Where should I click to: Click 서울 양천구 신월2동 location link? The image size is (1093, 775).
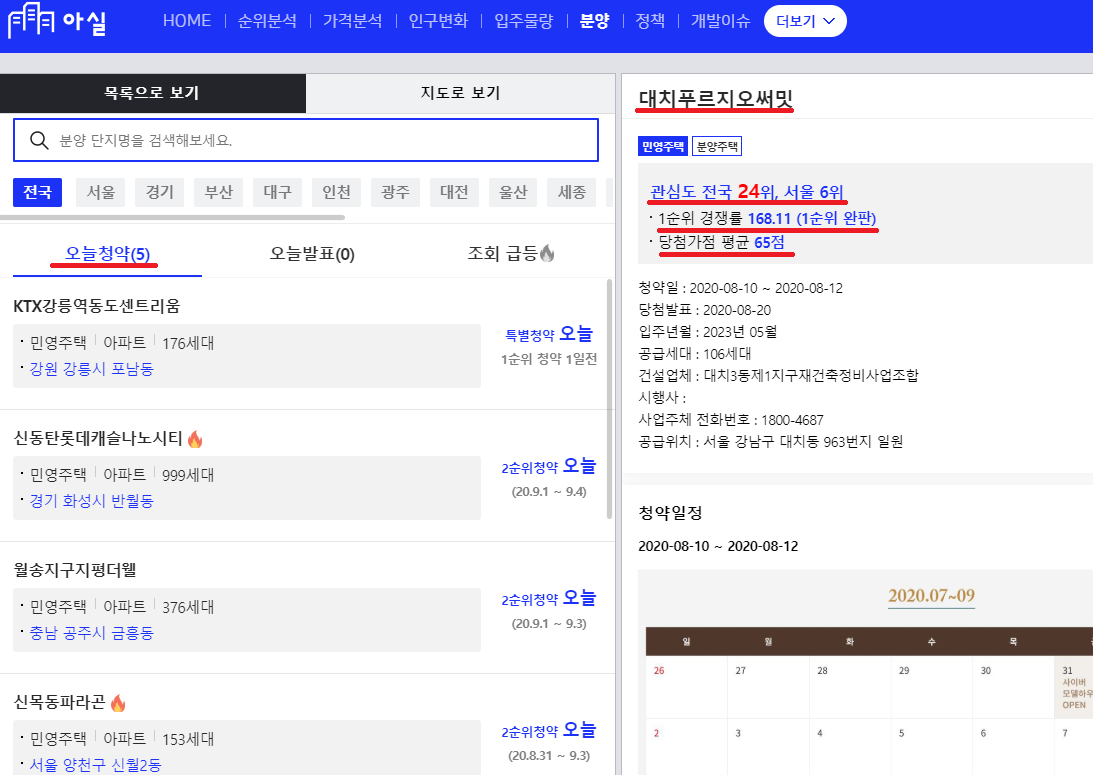[x=95, y=765]
